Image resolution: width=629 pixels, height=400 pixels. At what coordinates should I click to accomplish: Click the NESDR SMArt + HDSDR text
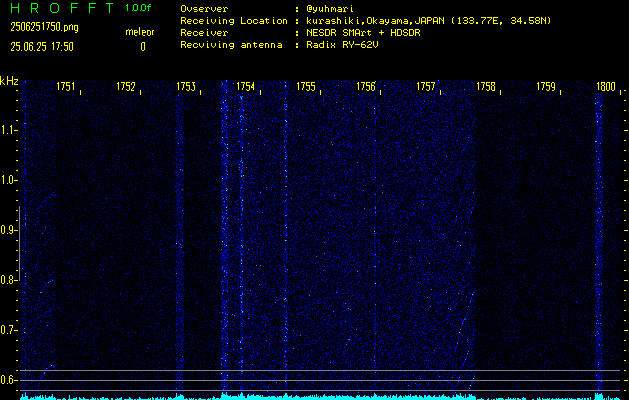coord(363,33)
